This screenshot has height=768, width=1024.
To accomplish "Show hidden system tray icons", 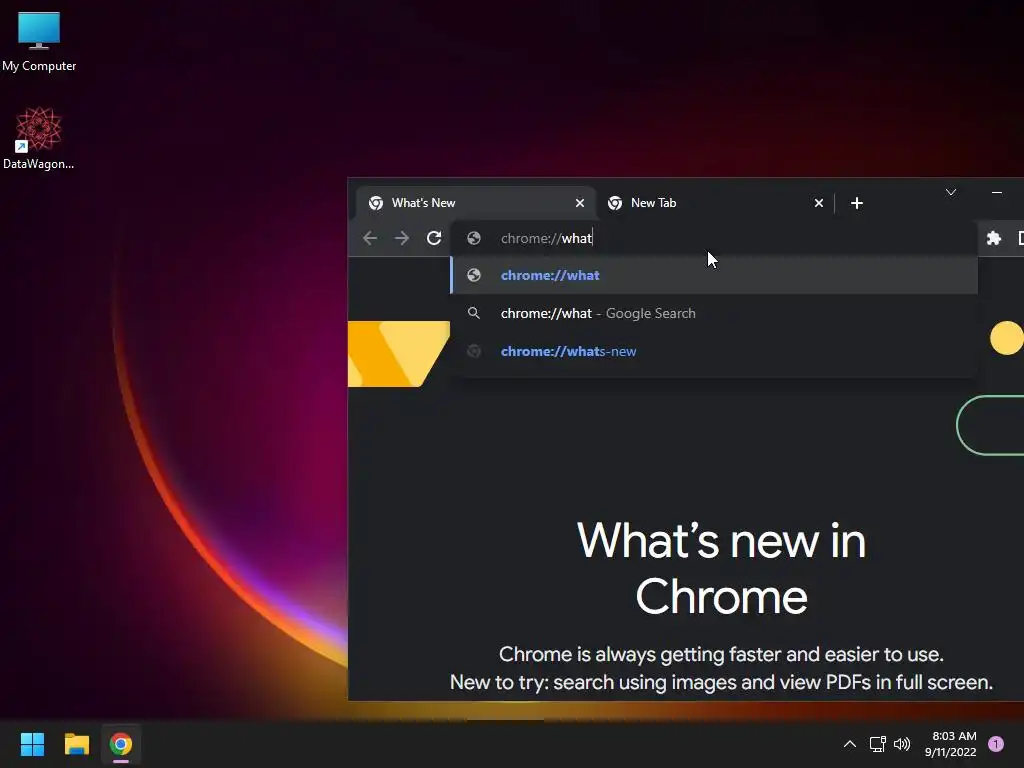I will [850, 744].
